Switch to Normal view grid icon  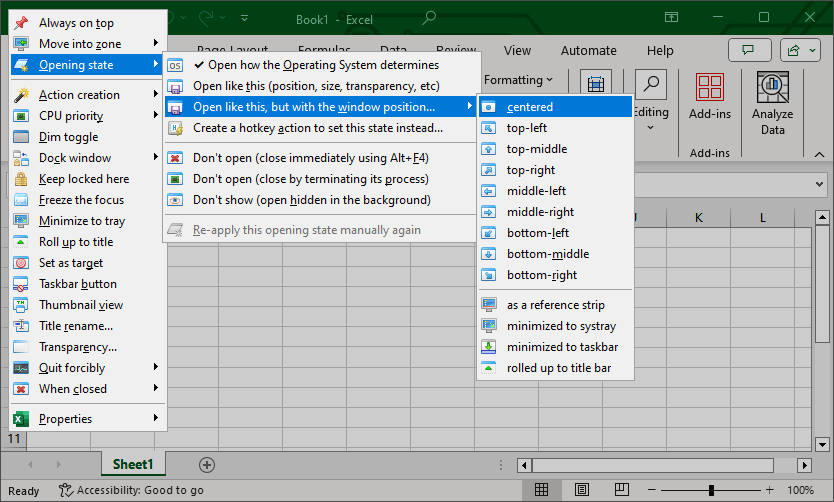pos(541,489)
